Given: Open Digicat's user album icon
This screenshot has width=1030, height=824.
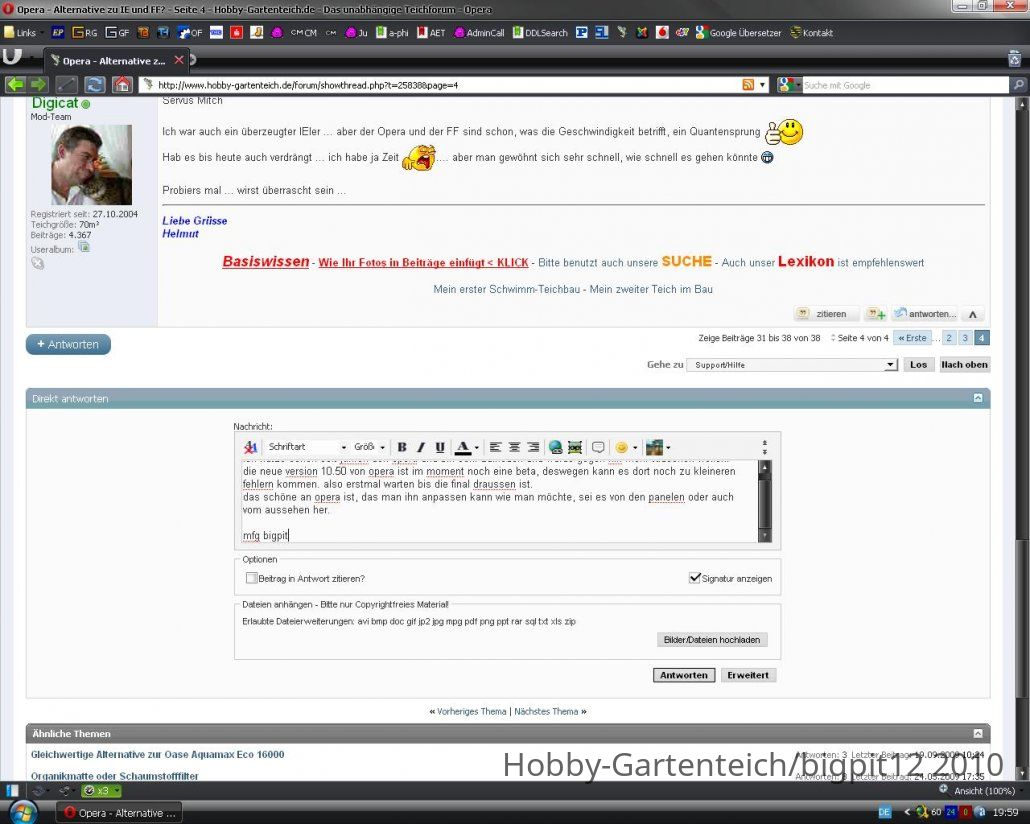Looking at the screenshot, I should tap(83, 247).
